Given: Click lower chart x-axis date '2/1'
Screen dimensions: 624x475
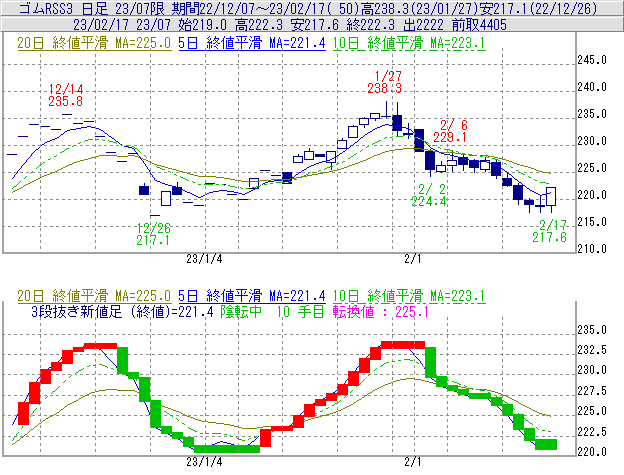Looking at the screenshot, I should 412,462.
